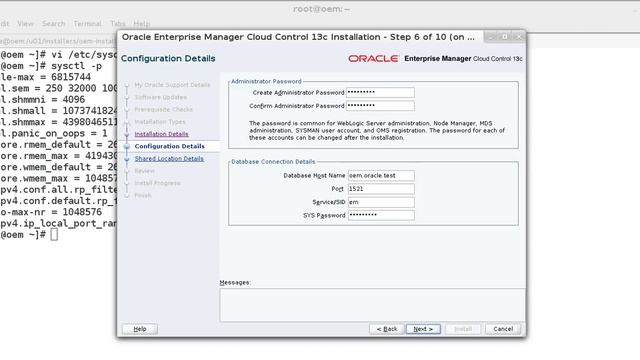
Task: Minimize the installer window
Action: pyautogui.click(x=491, y=37)
